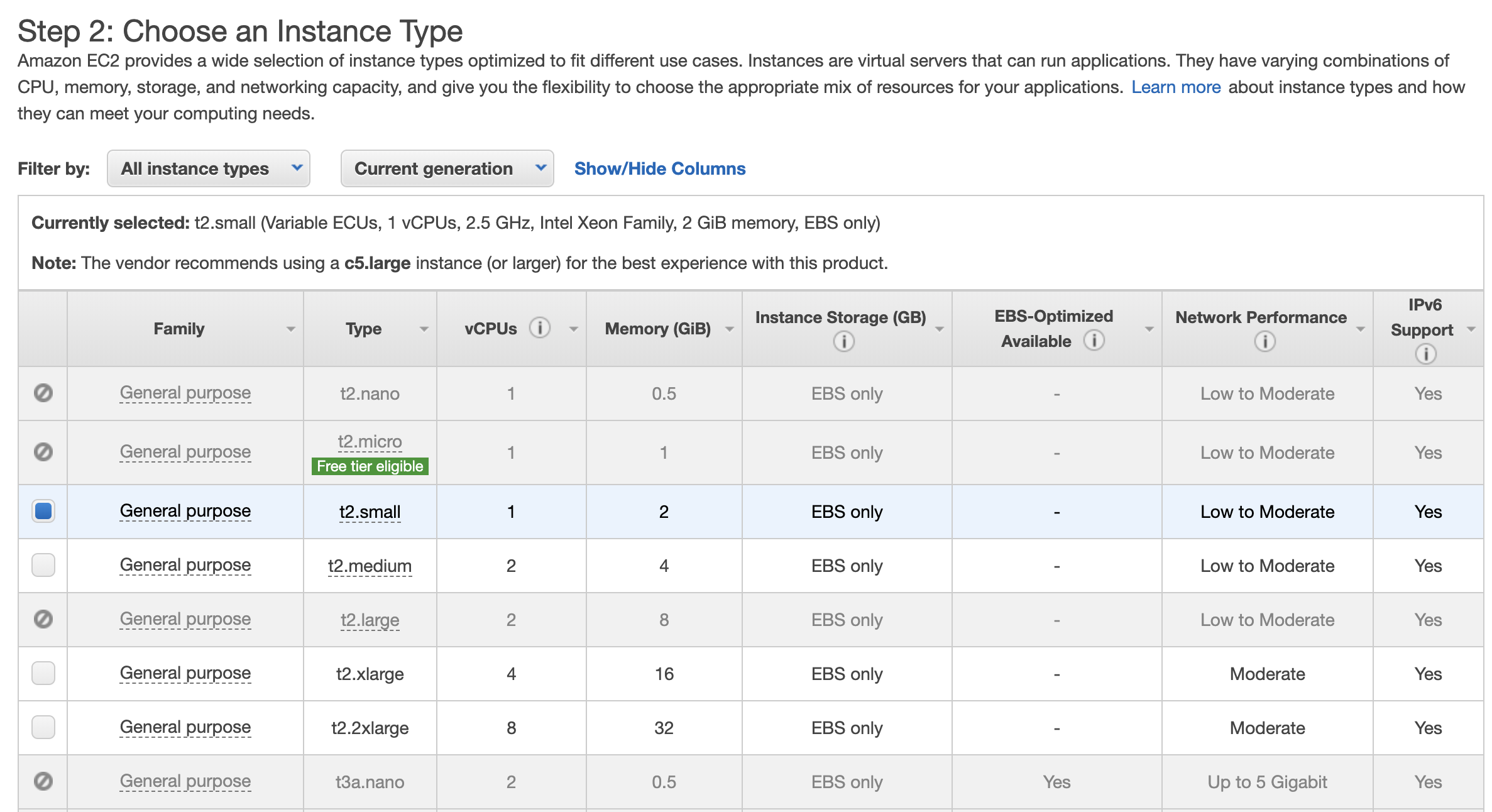1492x812 pixels.
Task: Click Network Performance info icon
Action: [1264, 341]
